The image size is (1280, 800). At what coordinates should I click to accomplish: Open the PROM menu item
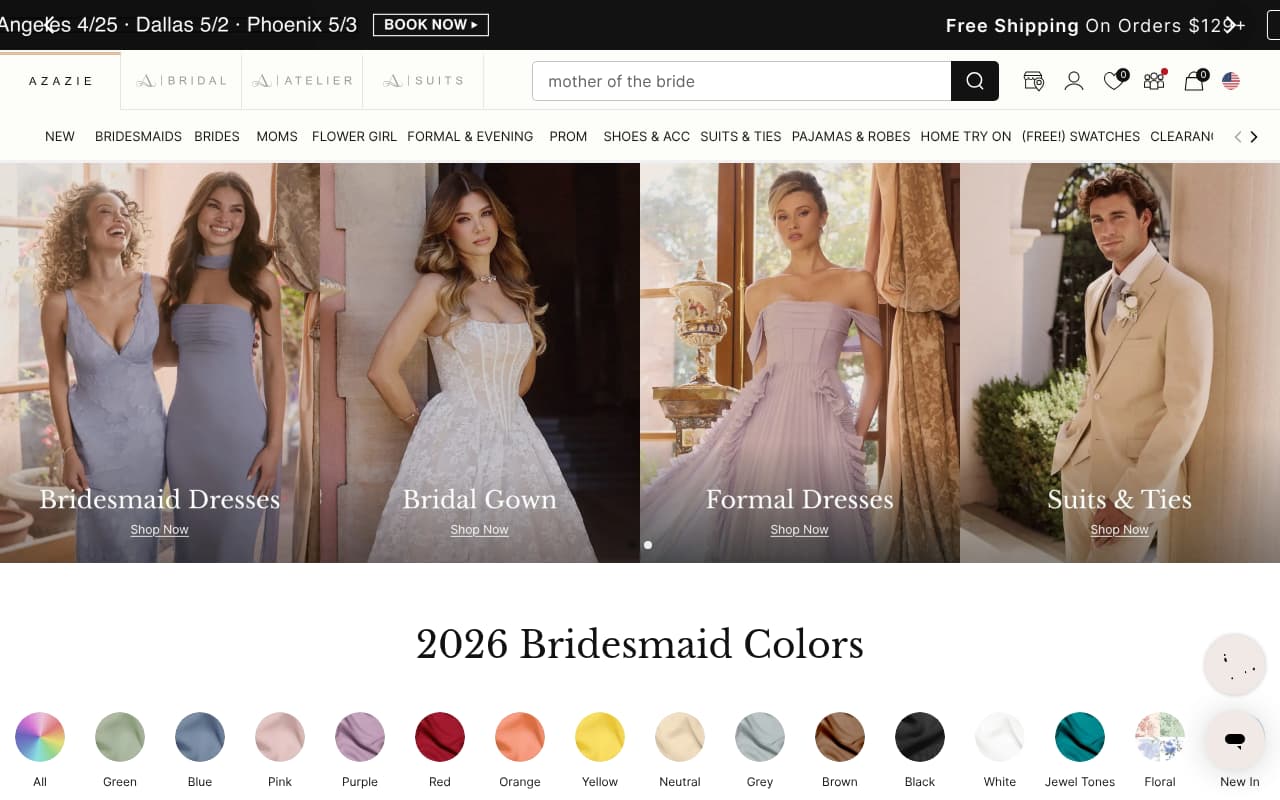(x=568, y=136)
